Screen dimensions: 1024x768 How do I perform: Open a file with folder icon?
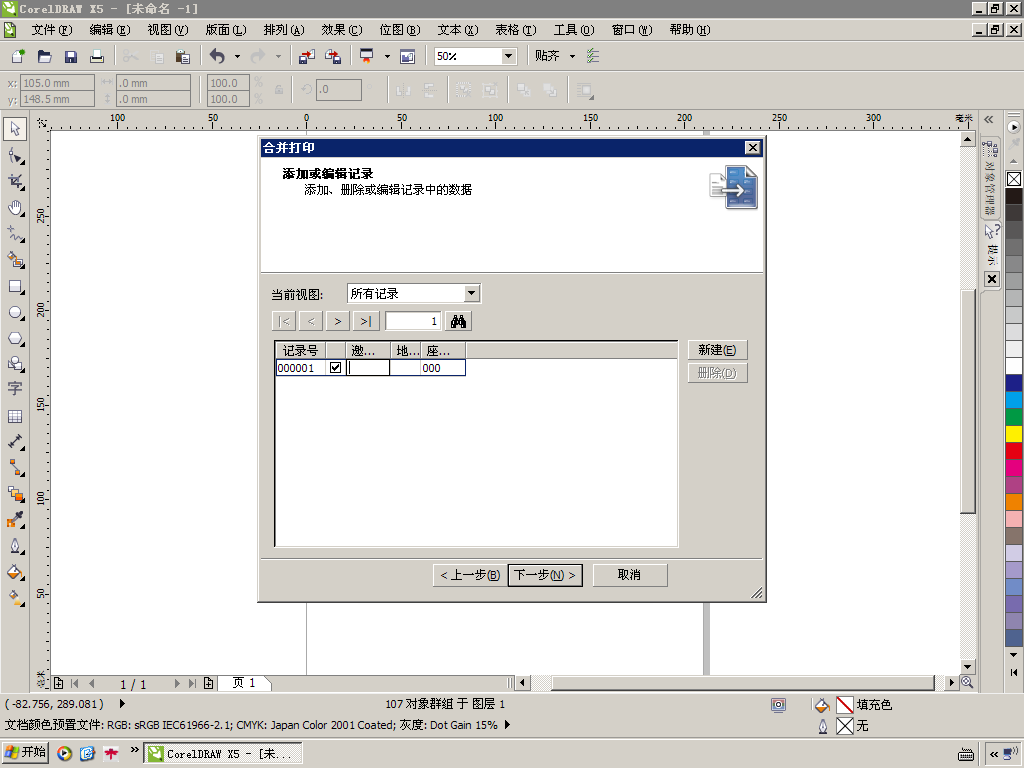(x=44, y=56)
